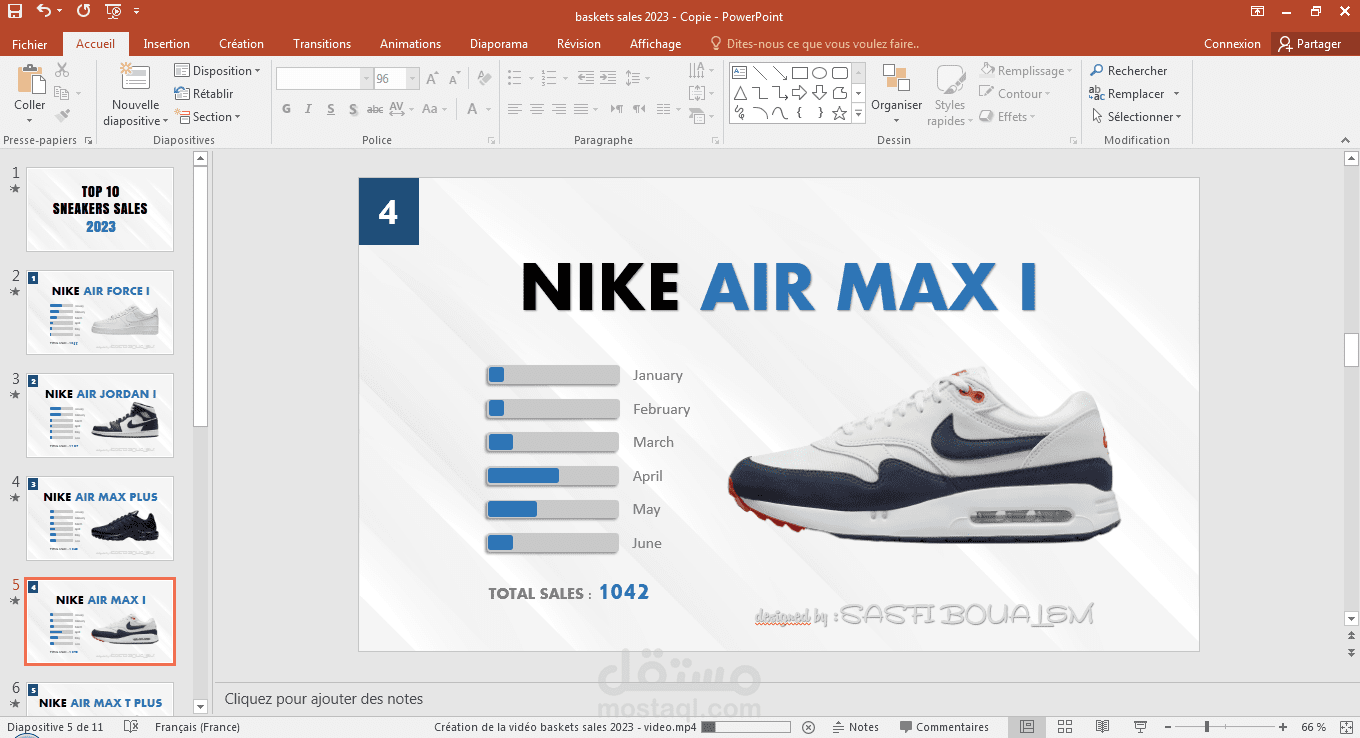
Task: Switch to the Insertion tab
Action: [167, 44]
